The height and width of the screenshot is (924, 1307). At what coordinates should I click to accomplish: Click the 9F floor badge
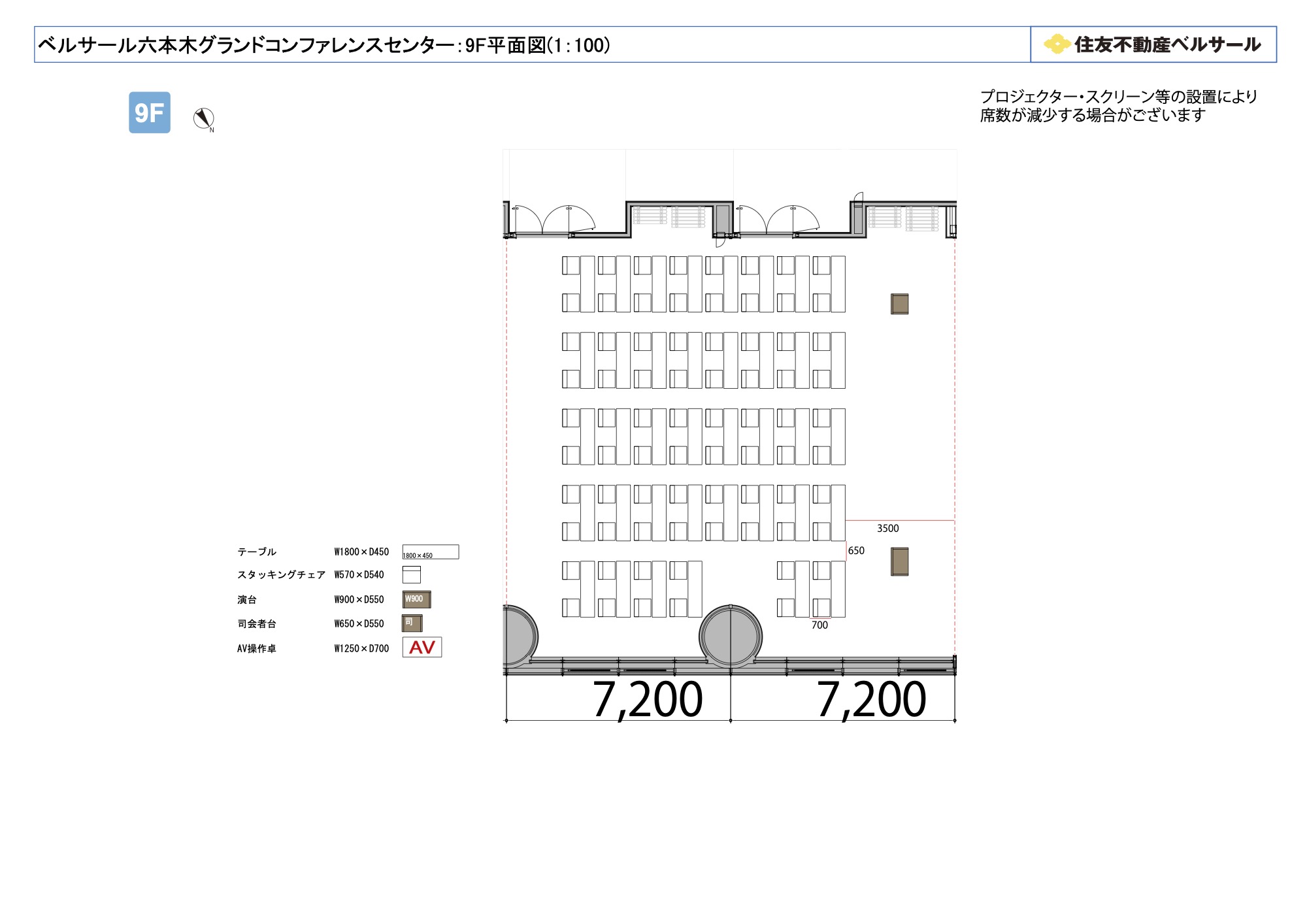tap(150, 112)
